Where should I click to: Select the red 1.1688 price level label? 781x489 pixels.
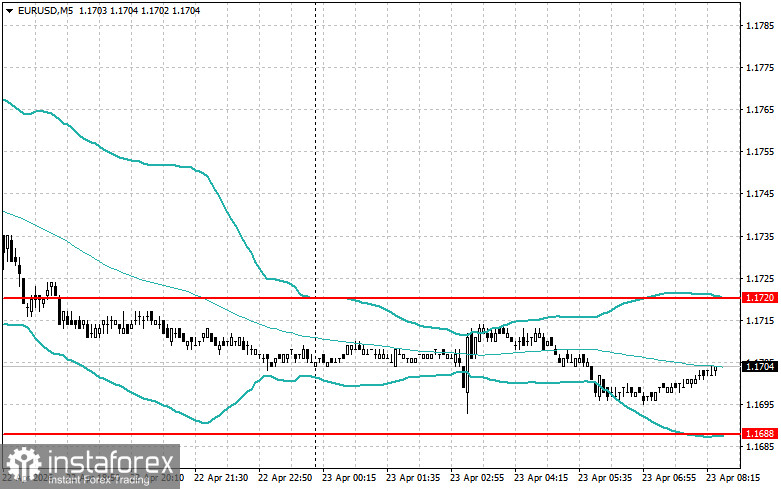tap(760, 434)
